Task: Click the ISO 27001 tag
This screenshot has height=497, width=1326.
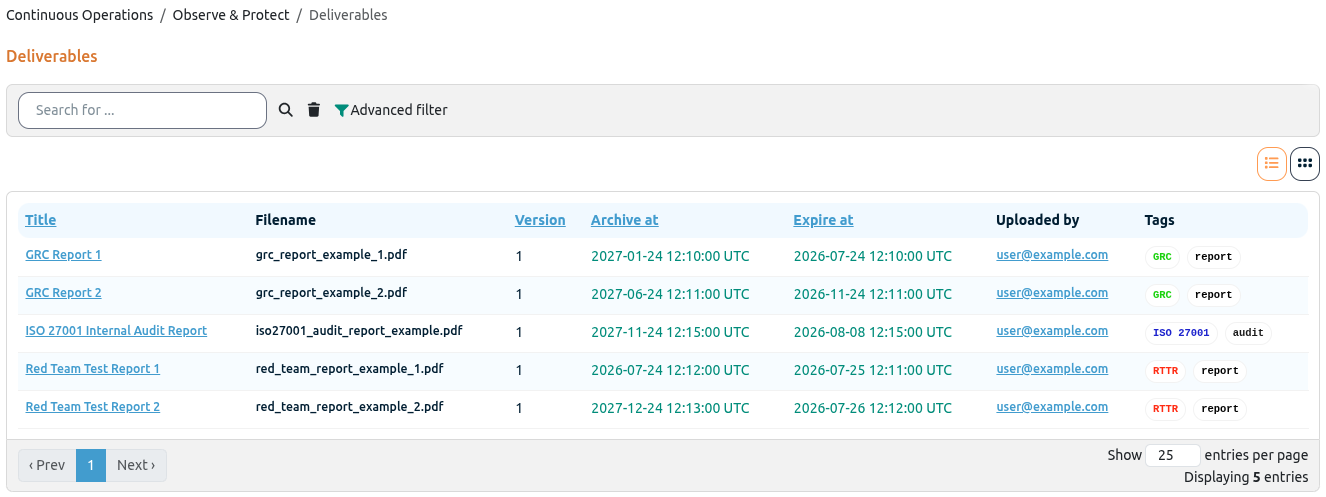Action: pyautogui.click(x=1181, y=333)
